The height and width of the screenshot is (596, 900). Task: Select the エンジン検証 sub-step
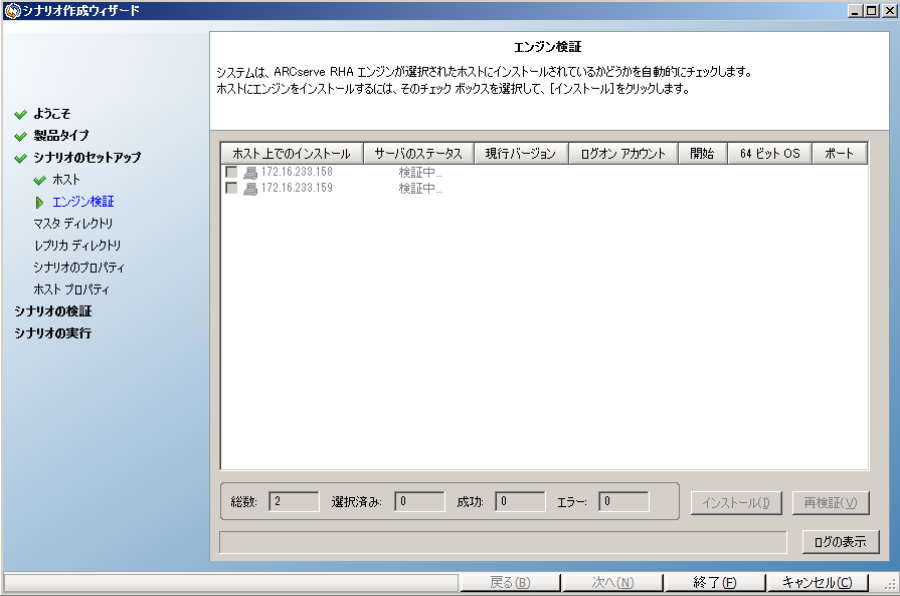pyautogui.click(x=83, y=202)
